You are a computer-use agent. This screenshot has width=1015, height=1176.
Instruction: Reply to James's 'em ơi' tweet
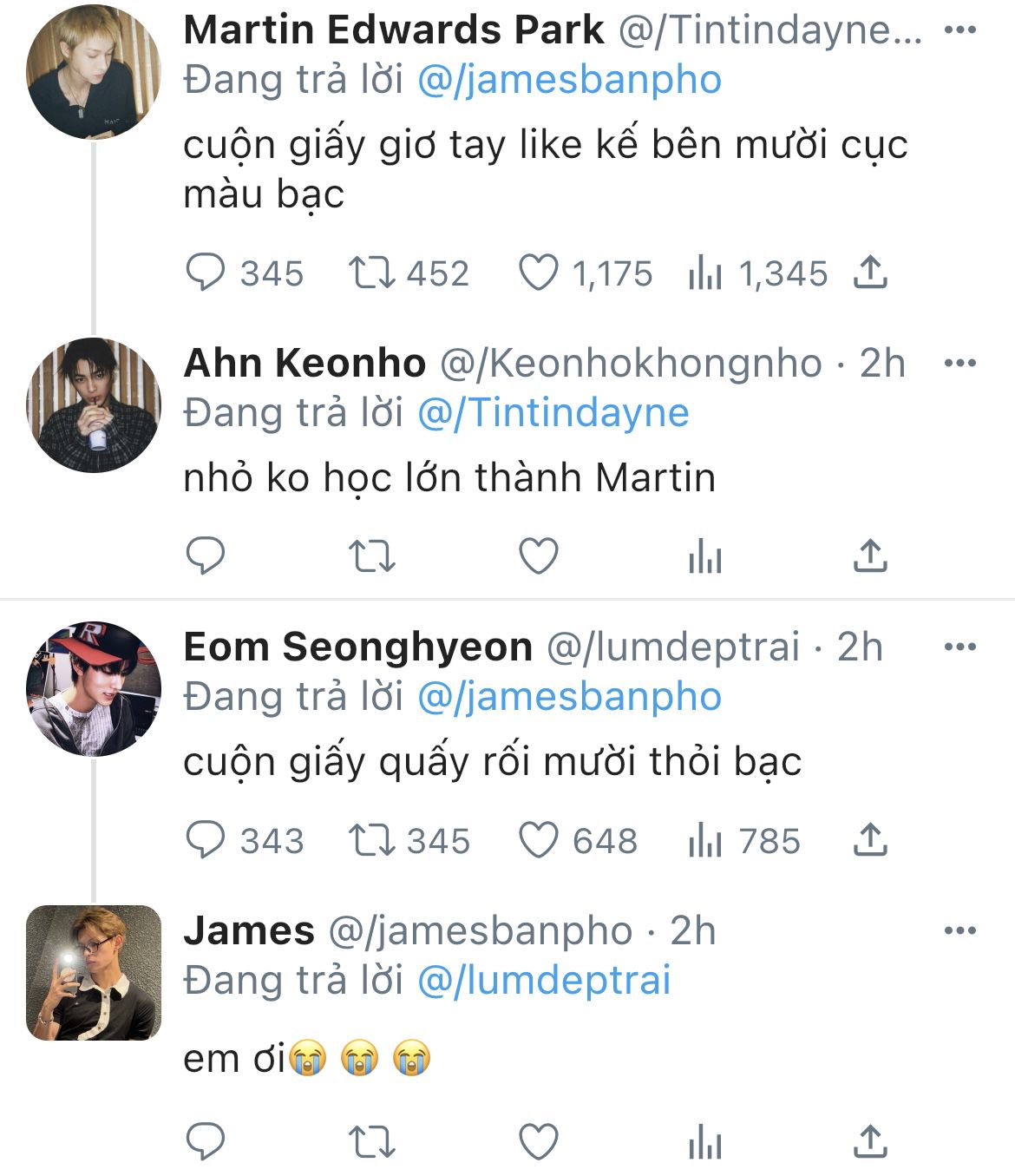(206, 1141)
